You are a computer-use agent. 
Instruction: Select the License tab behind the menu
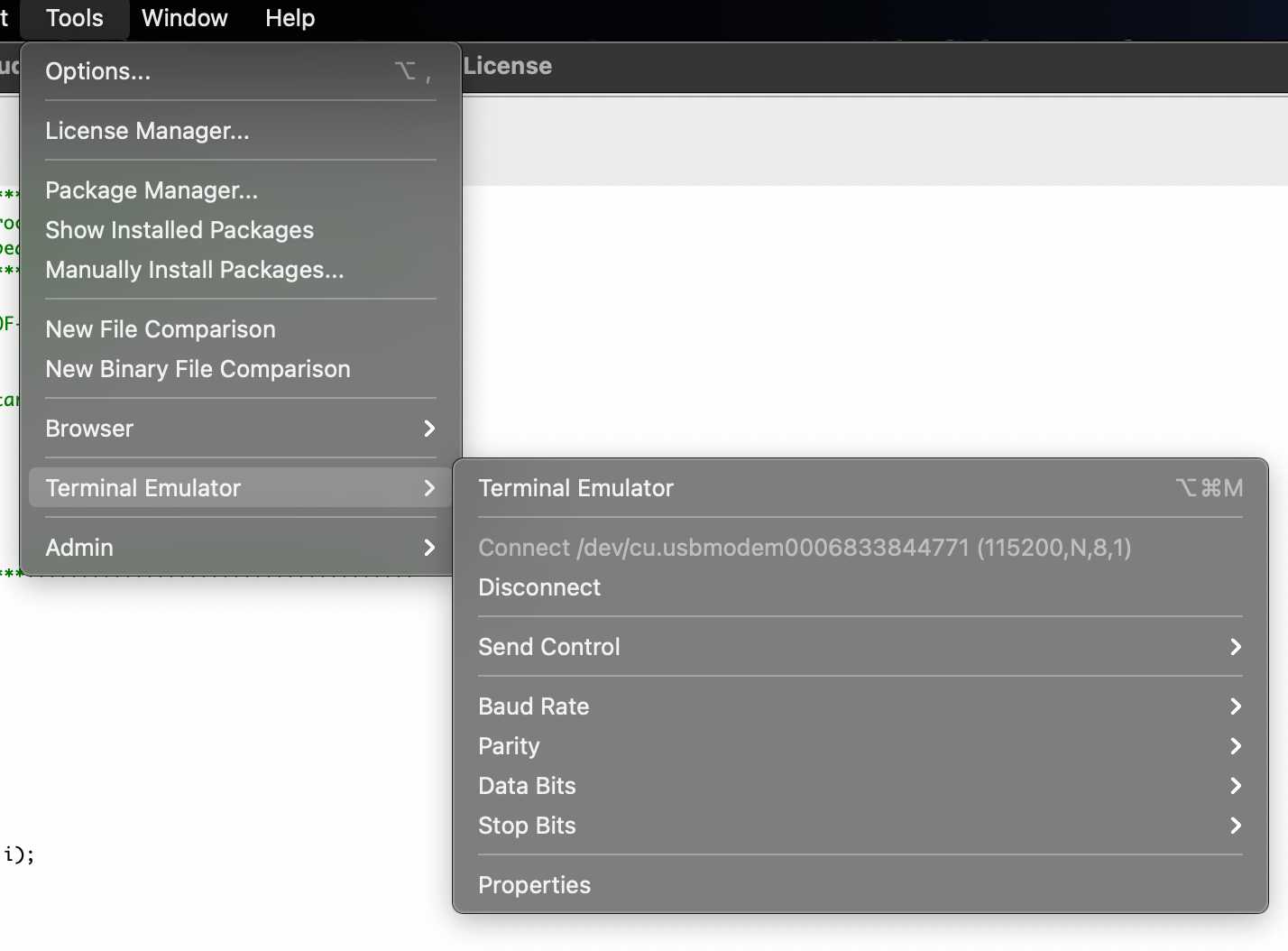pos(508,66)
